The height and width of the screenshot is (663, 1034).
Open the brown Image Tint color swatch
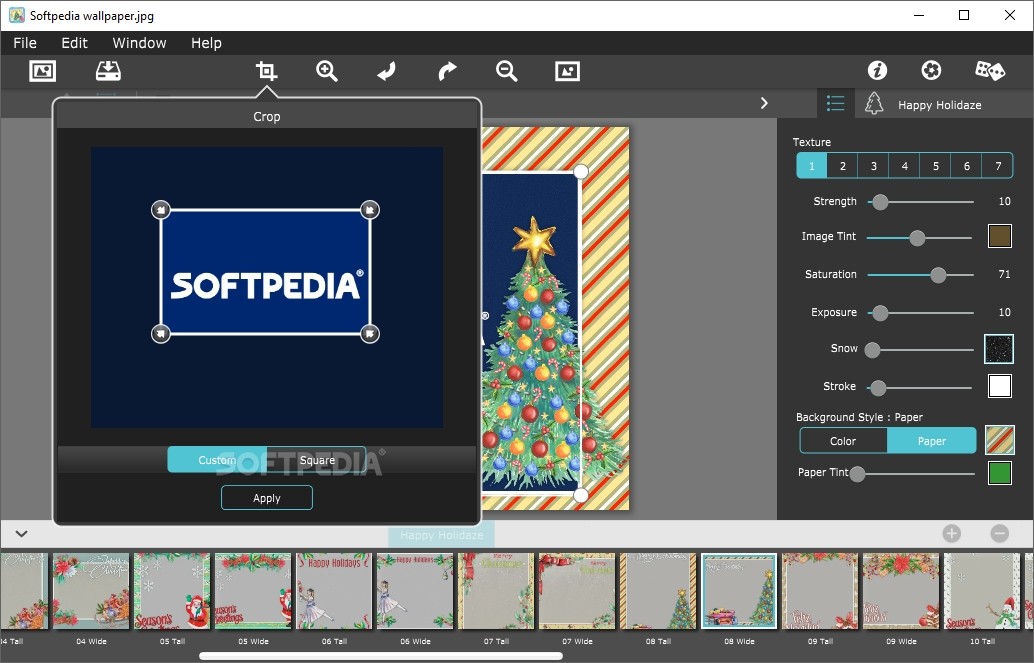tap(1000, 236)
